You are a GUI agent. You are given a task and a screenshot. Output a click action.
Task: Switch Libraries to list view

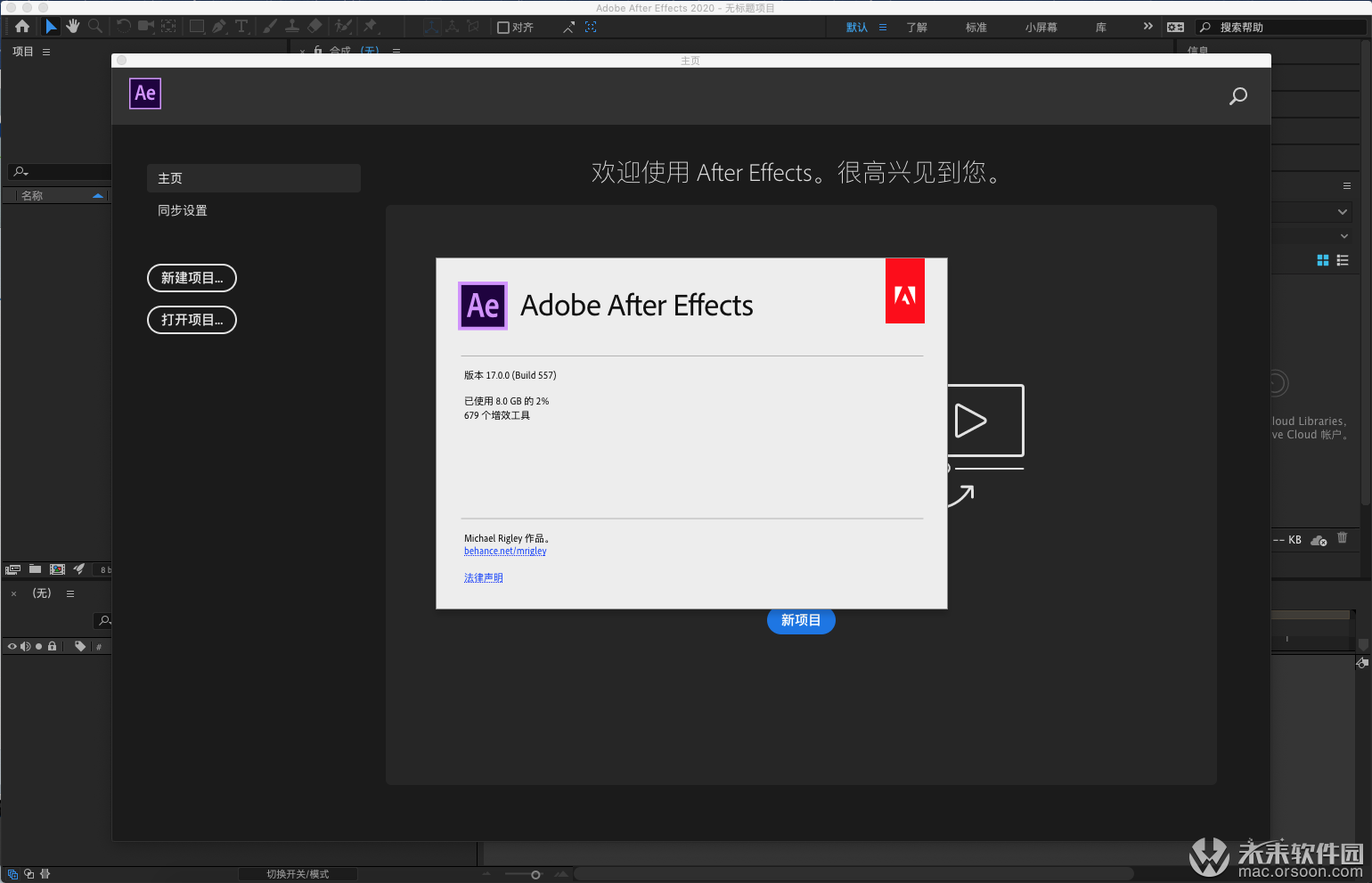tap(1343, 260)
